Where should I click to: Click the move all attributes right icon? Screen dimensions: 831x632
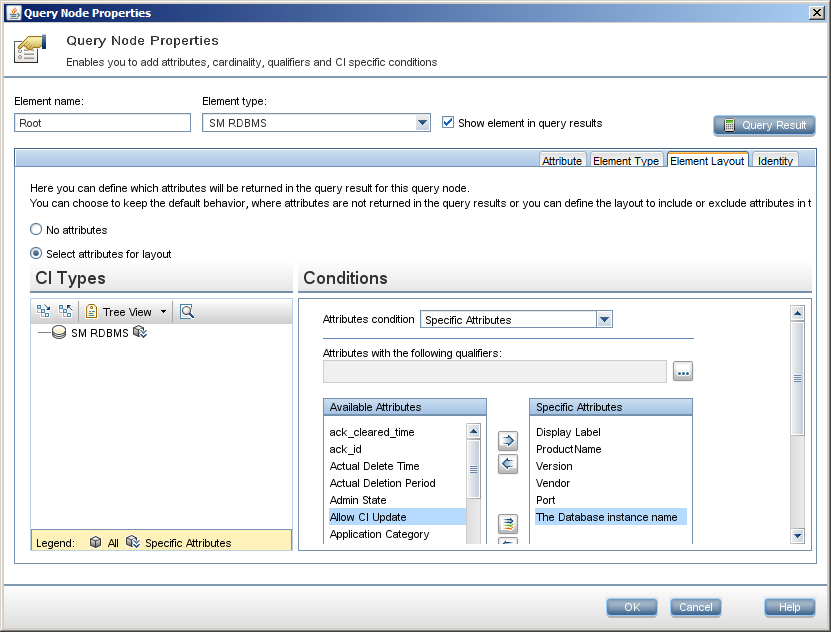(508, 524)
